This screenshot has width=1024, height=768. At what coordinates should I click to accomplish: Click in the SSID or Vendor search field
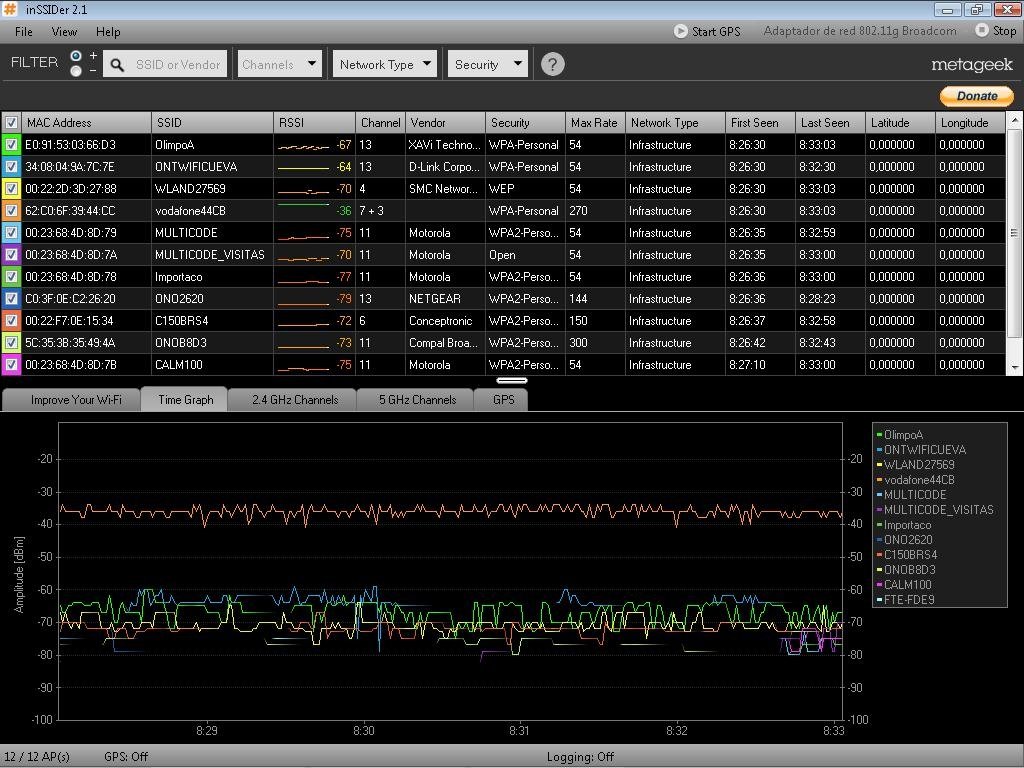pyautogui.click(x=178, y=64)
